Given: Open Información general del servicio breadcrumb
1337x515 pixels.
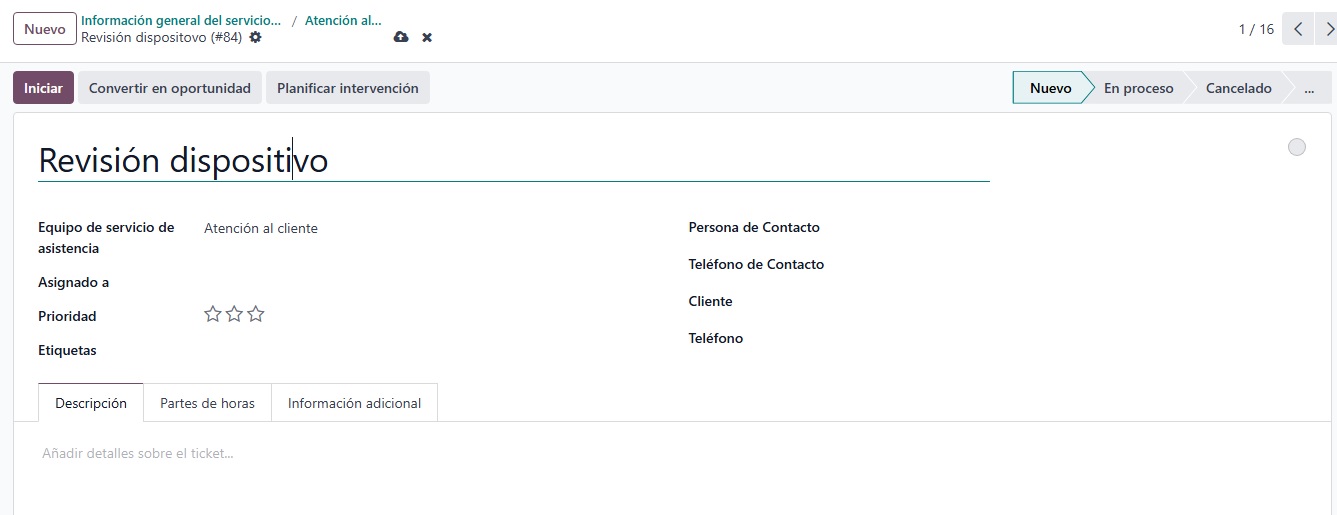Looking at the screenshot, I should 180,20.
